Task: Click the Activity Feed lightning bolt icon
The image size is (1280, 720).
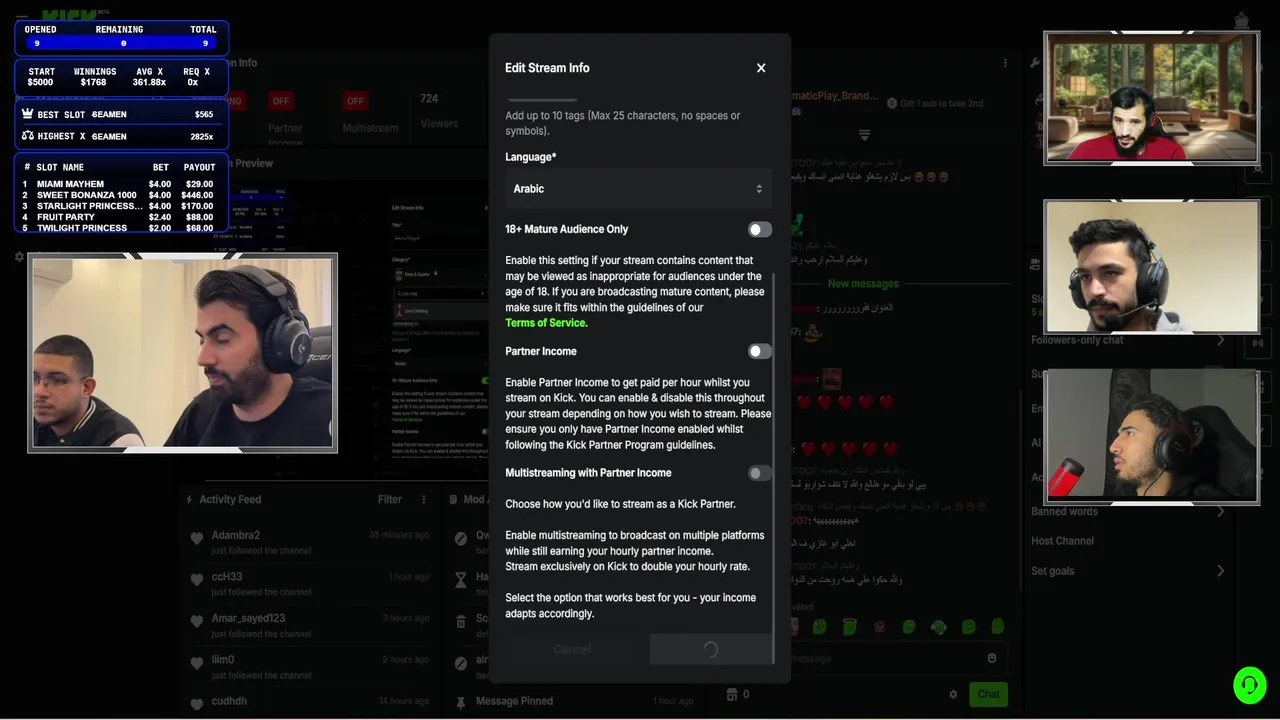Action: tap(190, 499)
